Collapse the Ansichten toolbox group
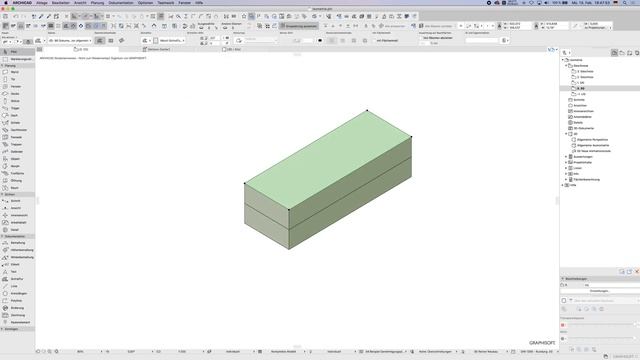This screenshot has width=640, height=360. coord(2,194)
